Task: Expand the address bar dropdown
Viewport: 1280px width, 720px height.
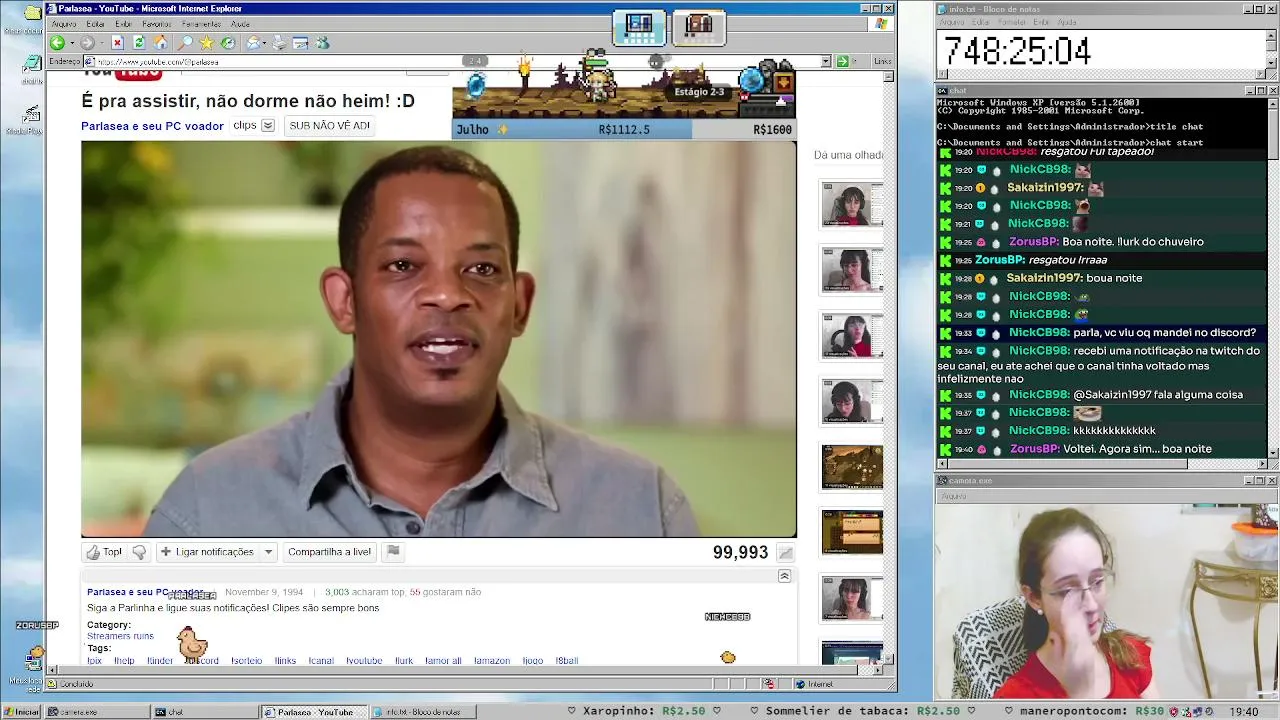Action: tap(826, 61)
